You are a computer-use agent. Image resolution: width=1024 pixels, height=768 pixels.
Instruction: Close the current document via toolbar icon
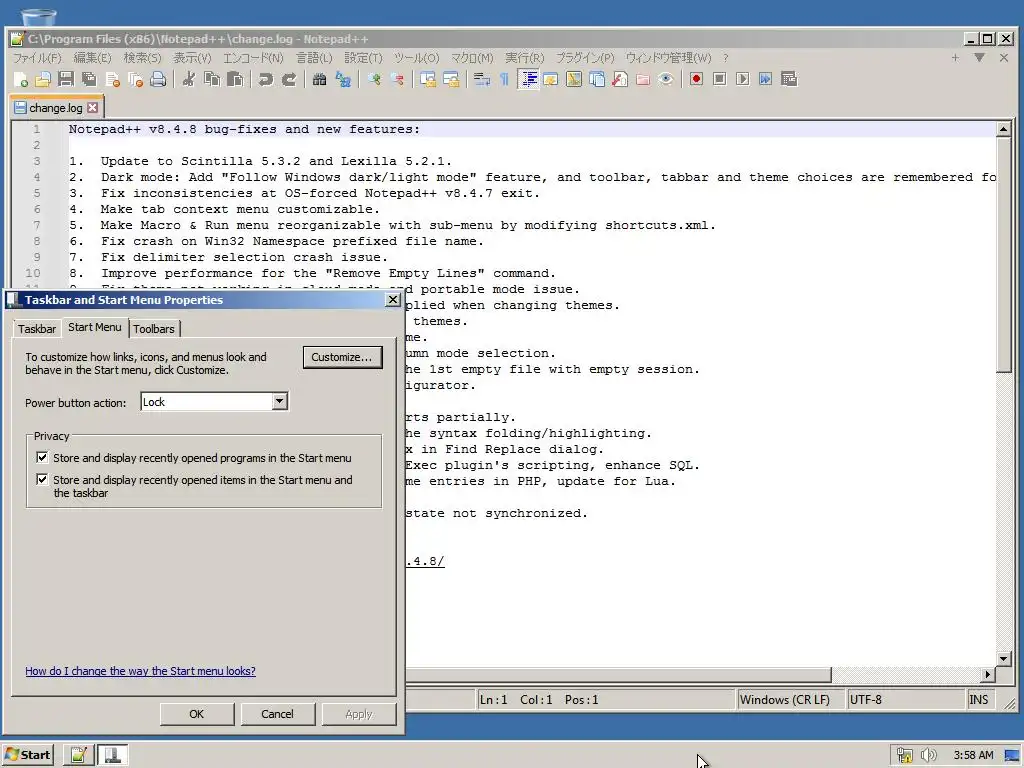pyautogui.click(x=112, y=80)
